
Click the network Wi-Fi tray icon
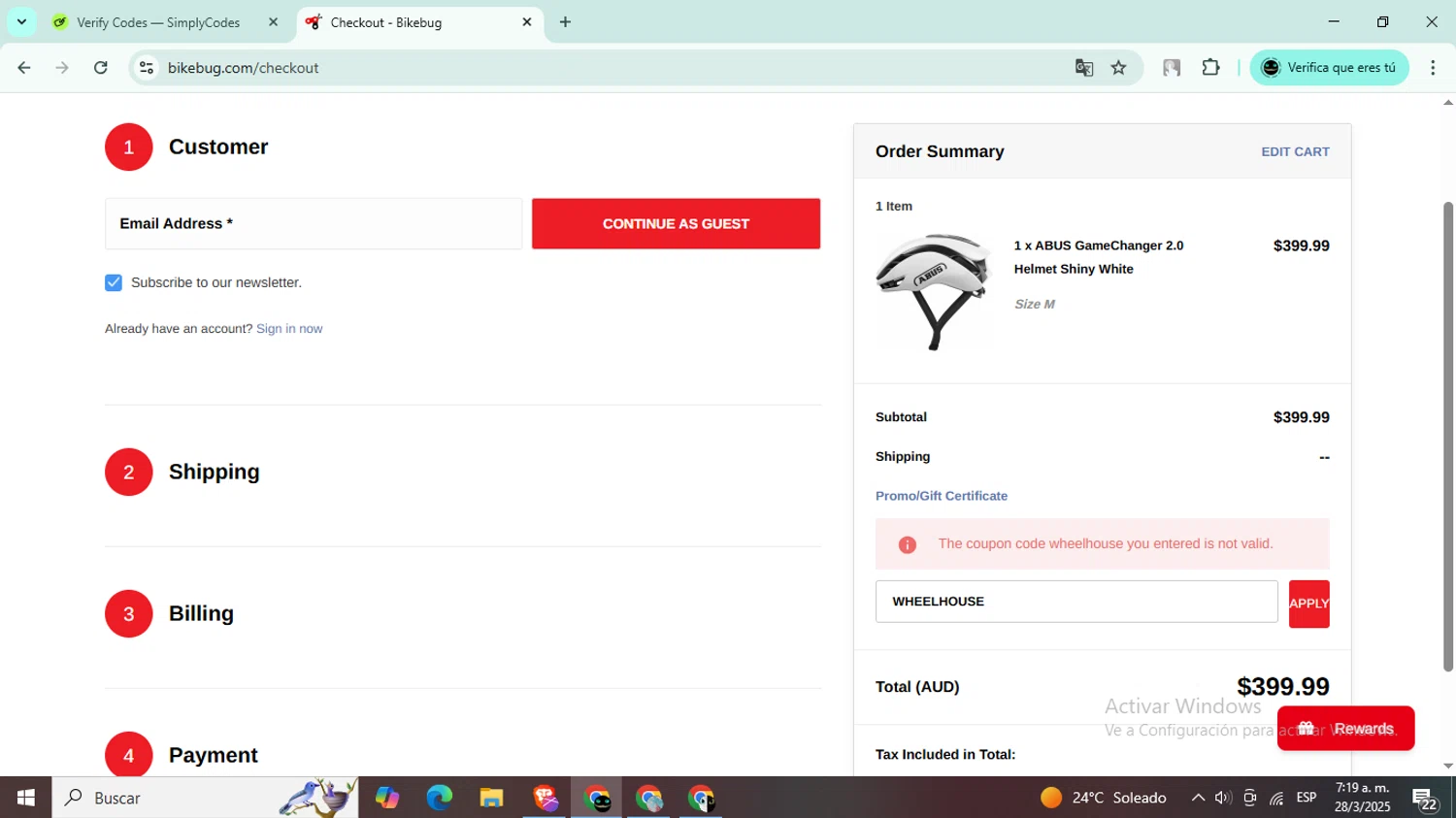tap(1276, 798)
